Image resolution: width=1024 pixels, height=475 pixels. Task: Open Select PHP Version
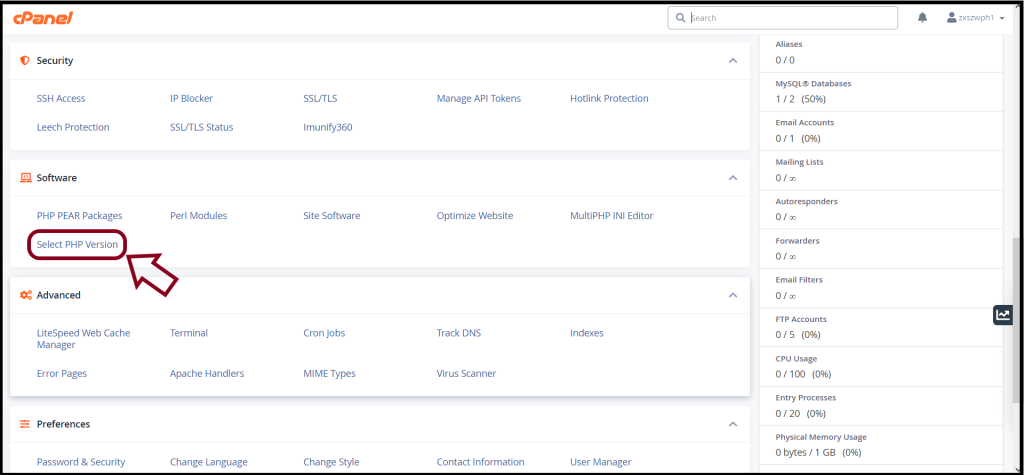tap(77, 244)
